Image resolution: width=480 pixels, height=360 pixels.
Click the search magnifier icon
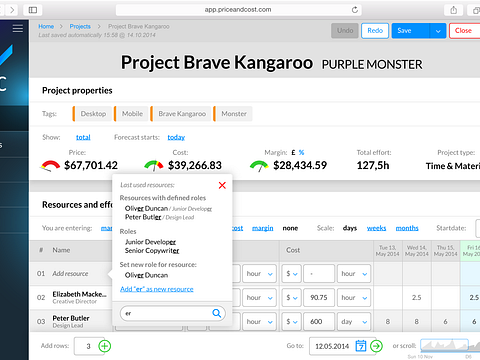[217, 313]
